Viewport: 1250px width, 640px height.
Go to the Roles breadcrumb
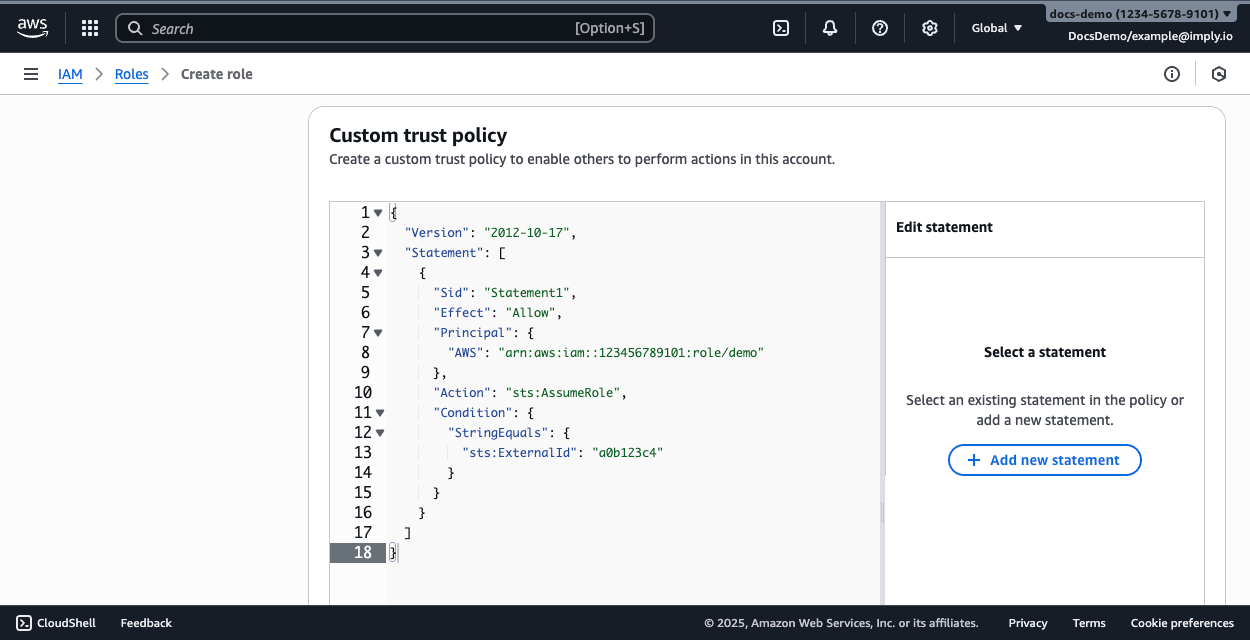131,74
